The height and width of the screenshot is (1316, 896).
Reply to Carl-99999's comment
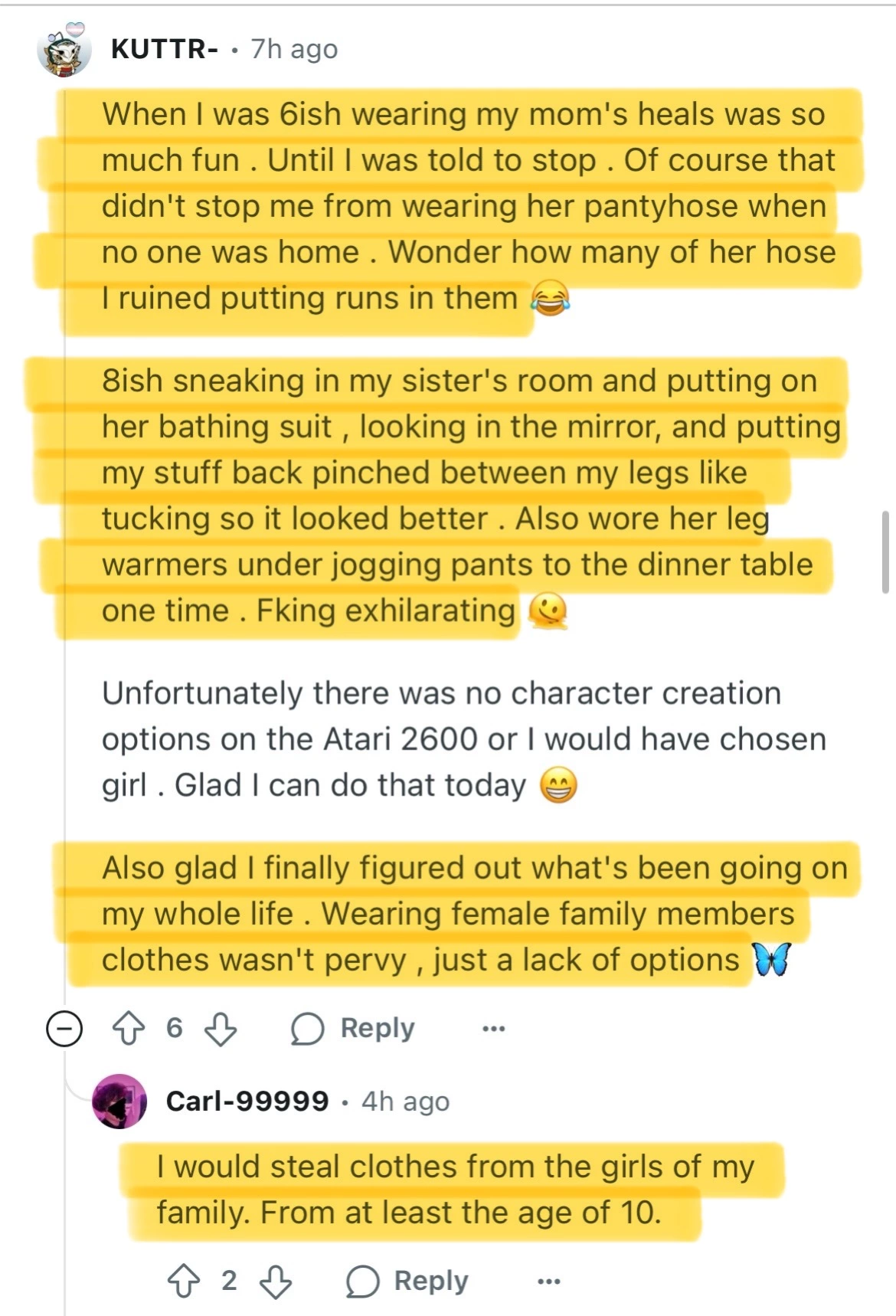coord(430,1281)
